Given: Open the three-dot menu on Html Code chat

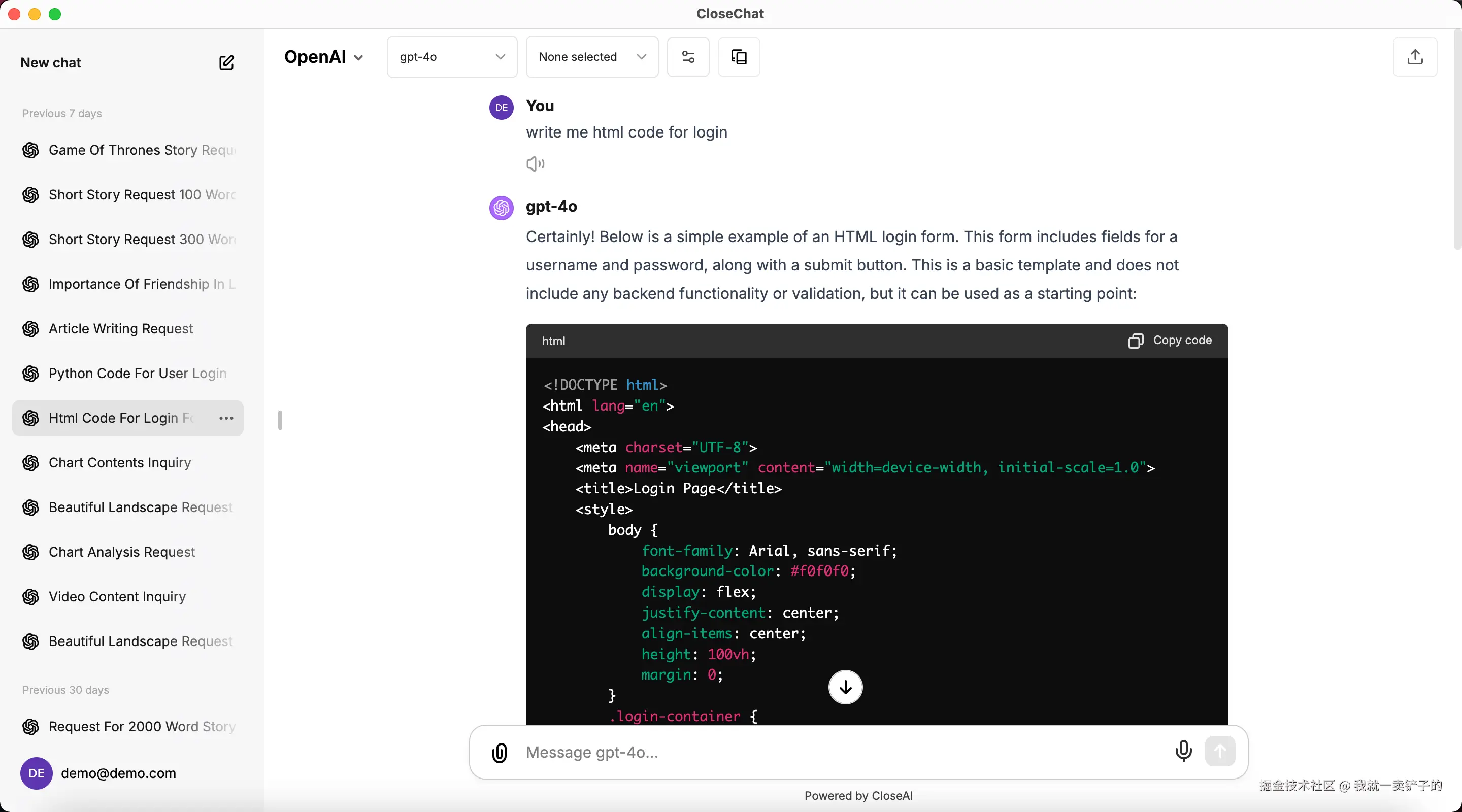Looking at the screenshot, I should 226,418.
